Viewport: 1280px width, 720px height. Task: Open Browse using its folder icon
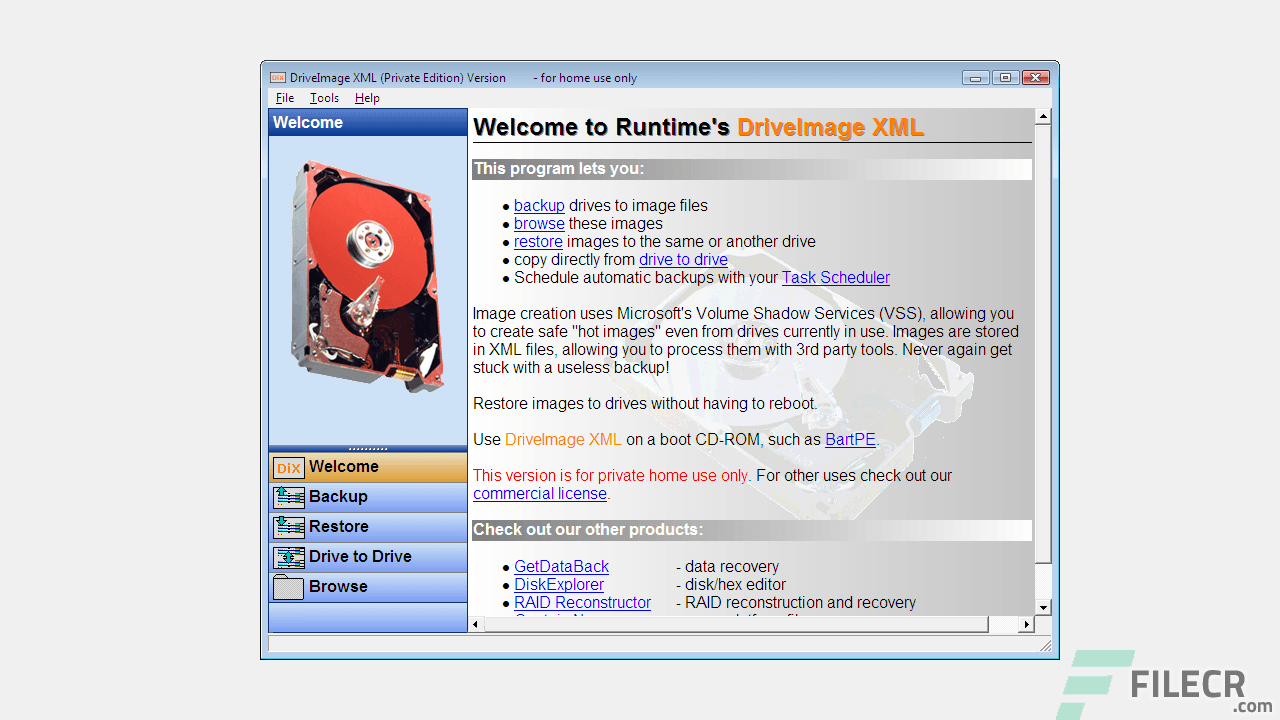tap(287, 587)
